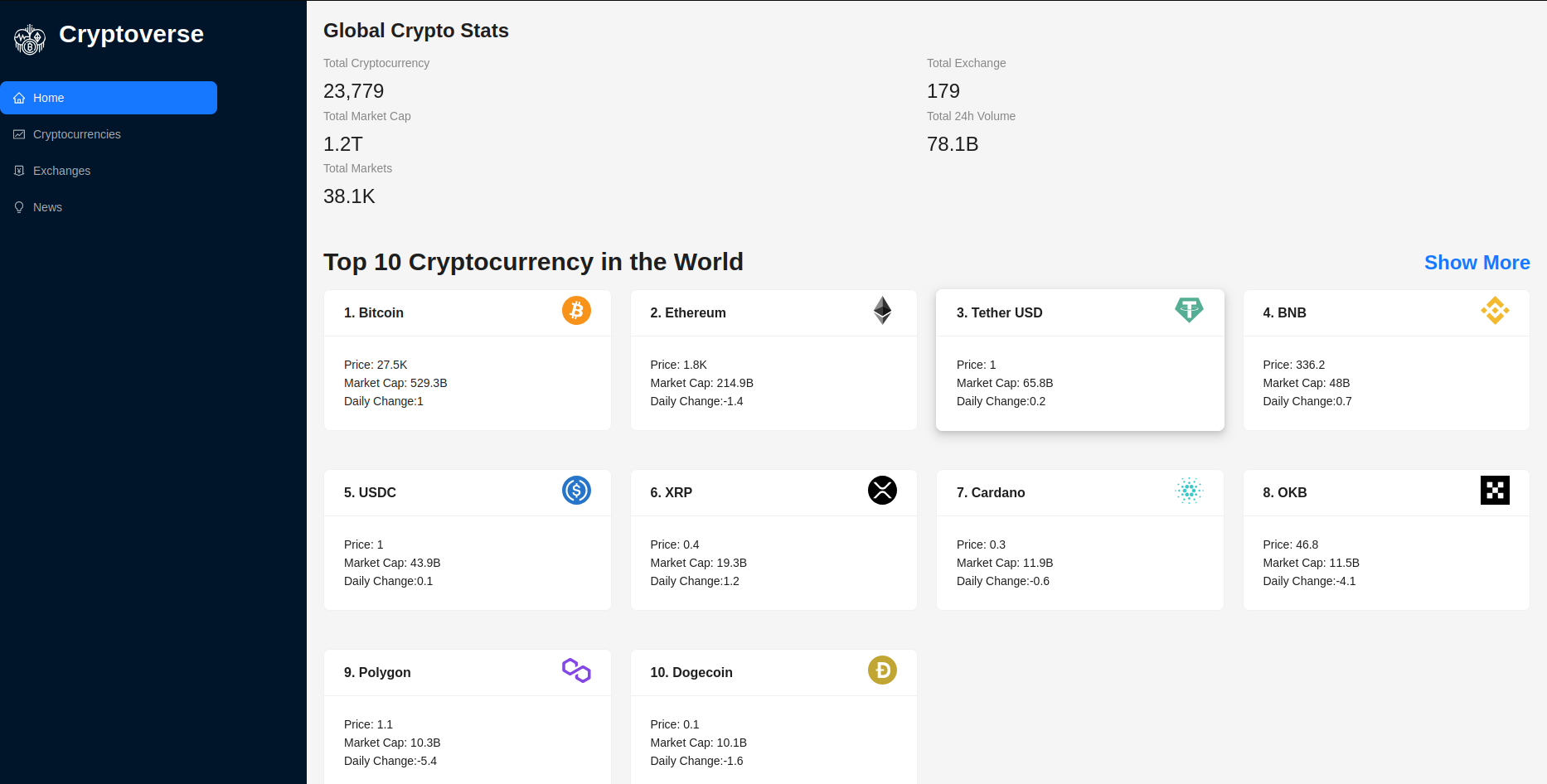Click the Dogecoin logo icon
1547x784 pixels.
(882, 670)
